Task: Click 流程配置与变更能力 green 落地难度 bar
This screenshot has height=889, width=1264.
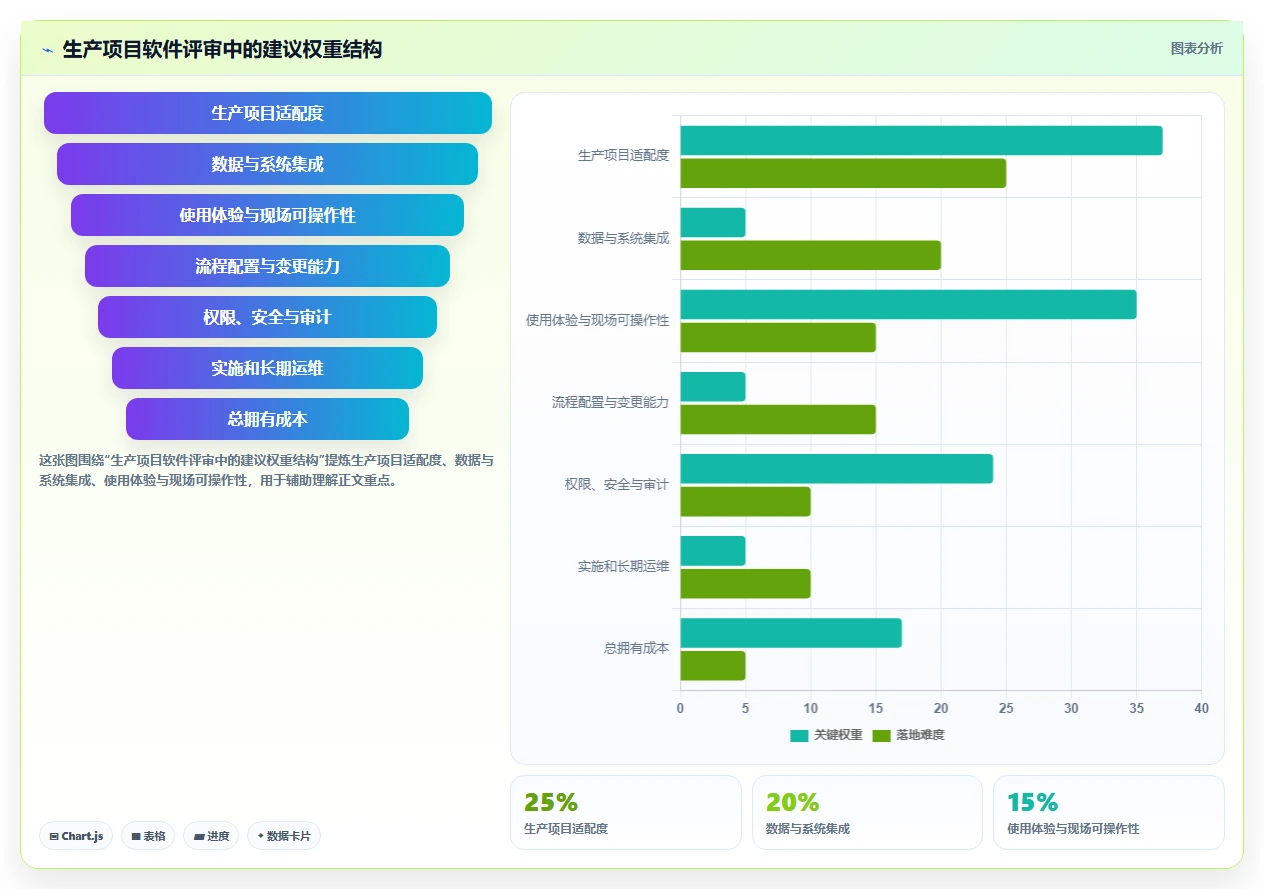Action: pyautogui.click(x=778, y=419)
